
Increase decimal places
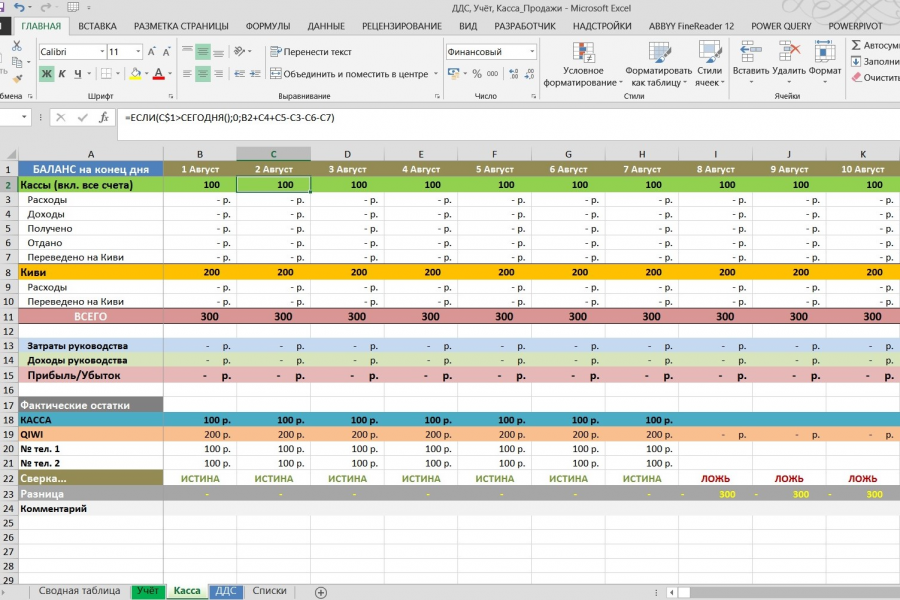click(514, 73)
